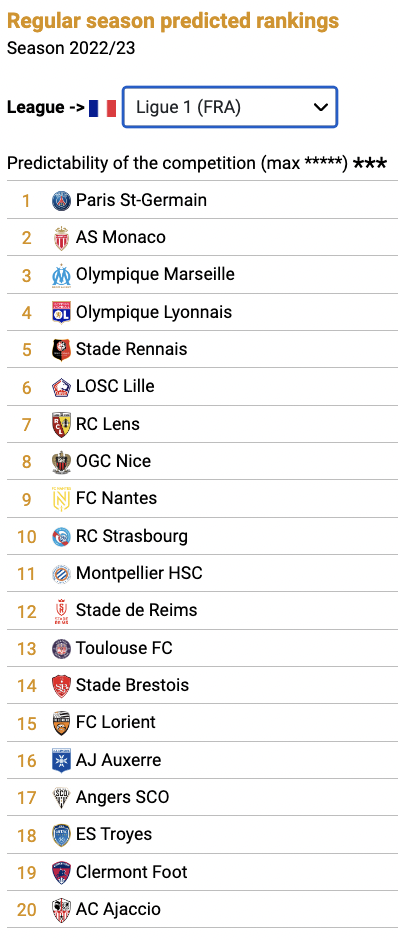Click the FC Lorient logo
The height and width of the screenshot is (940, 398).
point(61,722)
